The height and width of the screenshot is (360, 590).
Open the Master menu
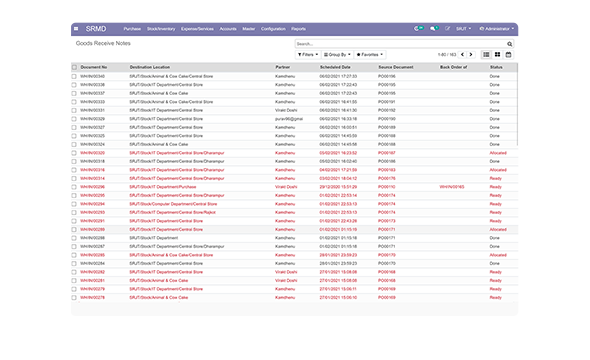249,29
